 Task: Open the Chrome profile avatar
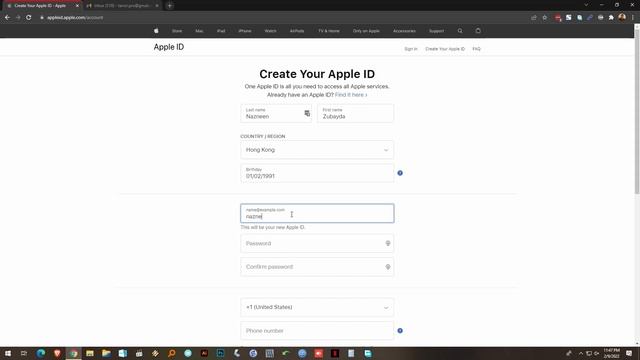622,17
